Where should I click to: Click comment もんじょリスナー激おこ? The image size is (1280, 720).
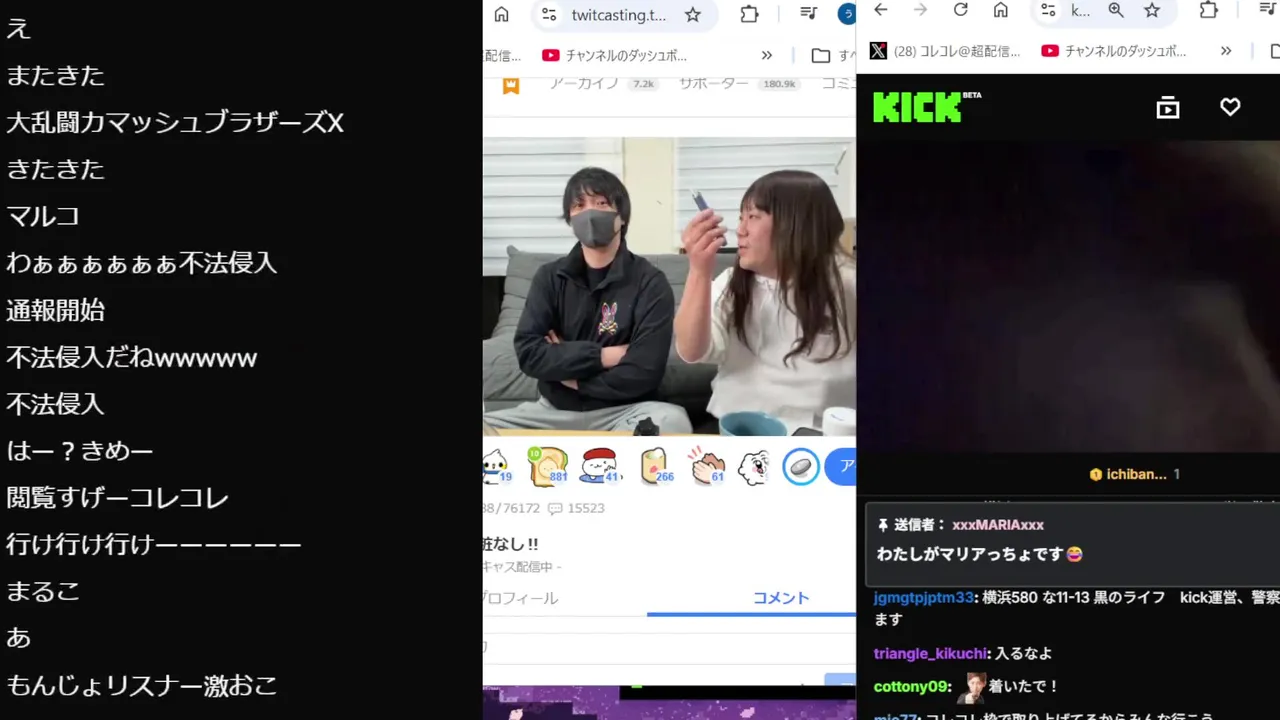(x=141, y=685)
